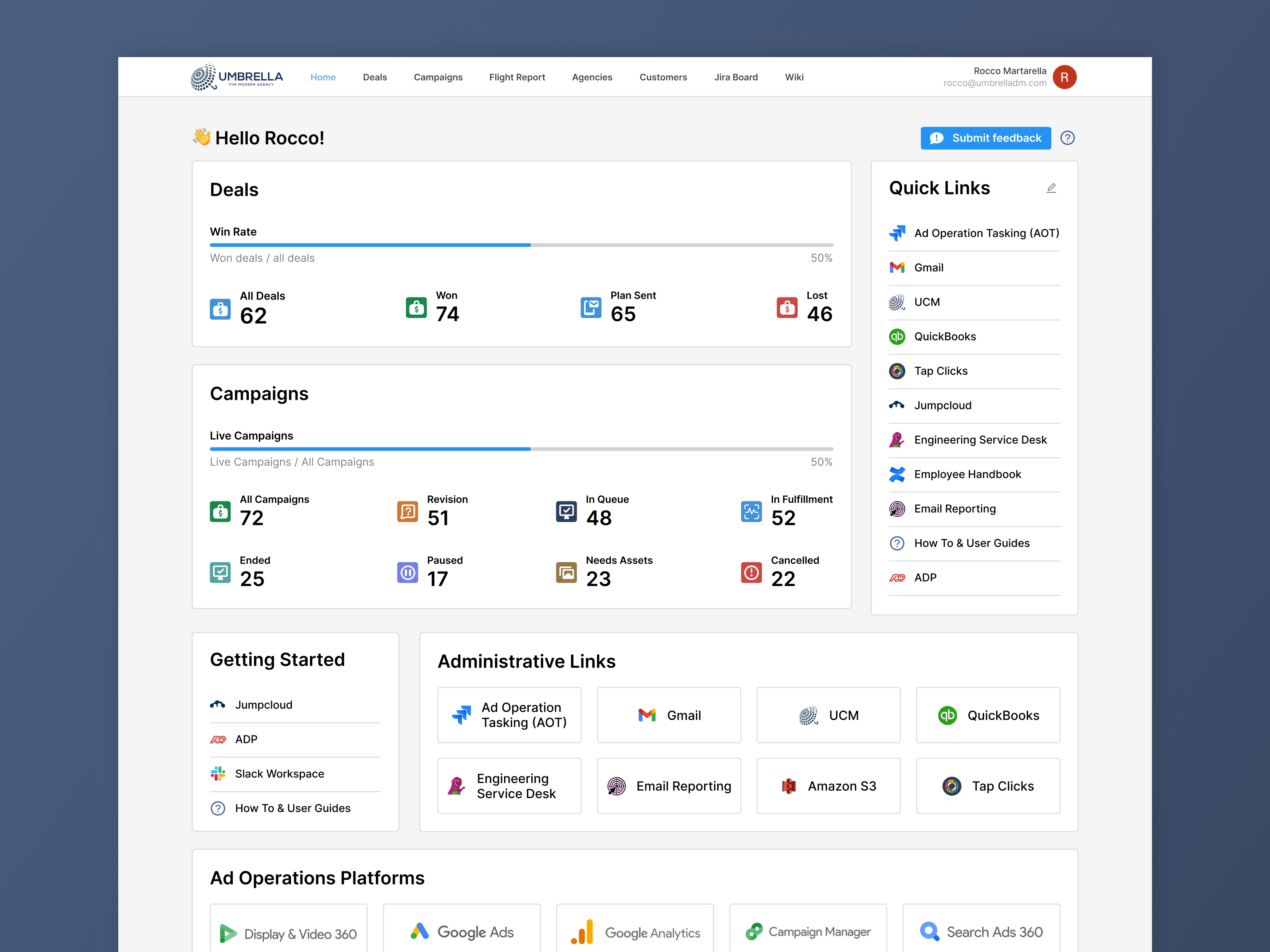Open the QuickBooks tile in Administrative Links

pos(988,715)
